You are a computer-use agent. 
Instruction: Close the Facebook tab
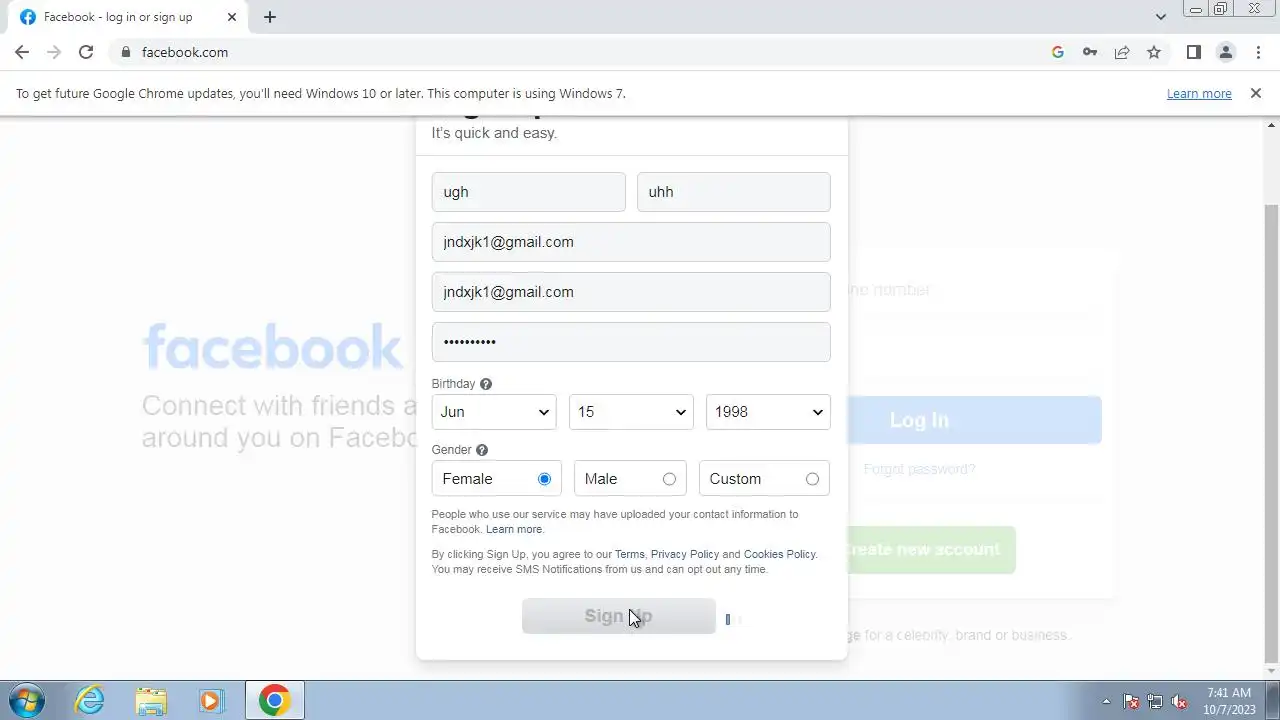(232, 17)
